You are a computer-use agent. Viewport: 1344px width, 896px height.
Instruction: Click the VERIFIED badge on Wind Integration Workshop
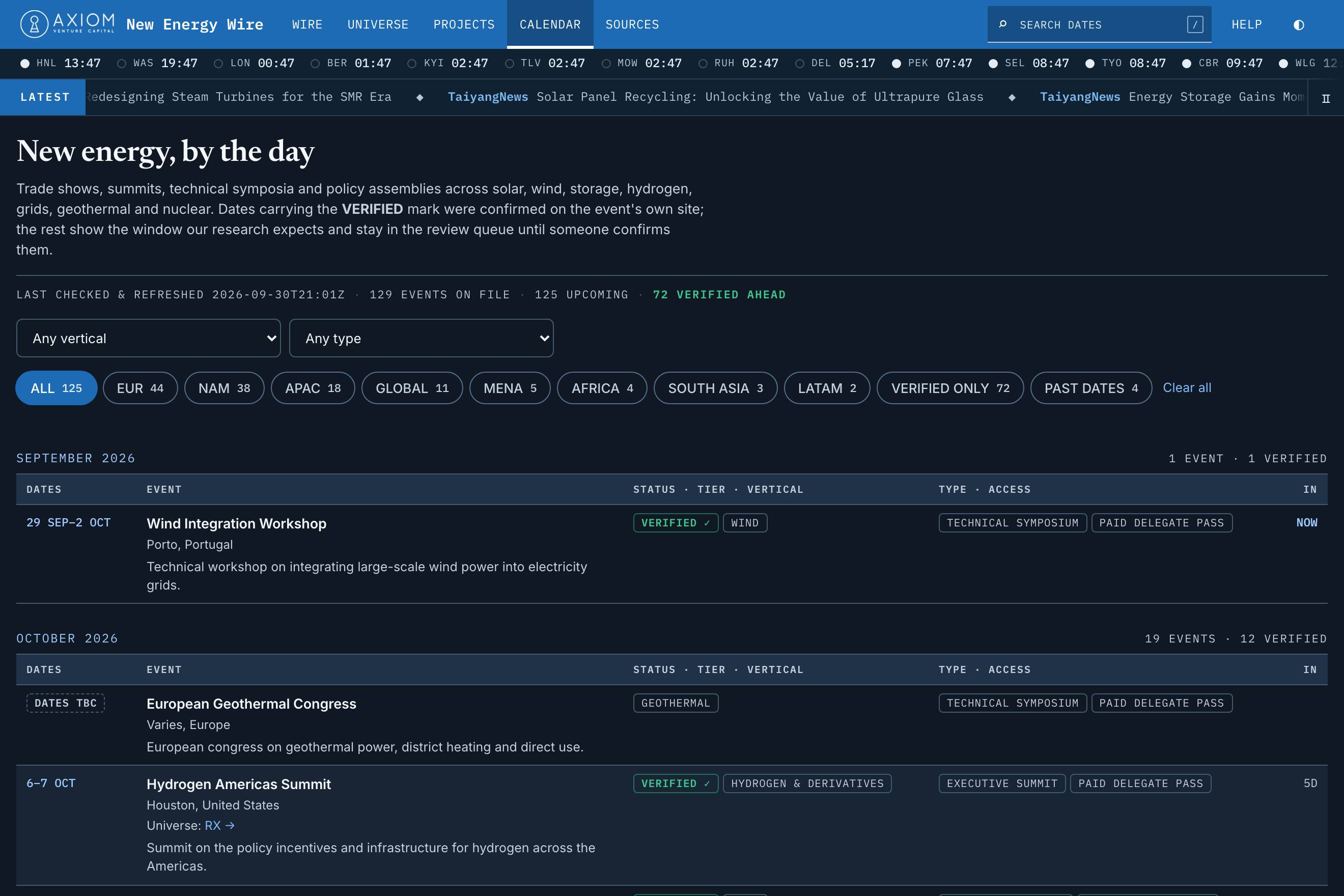tap(676, 523)
